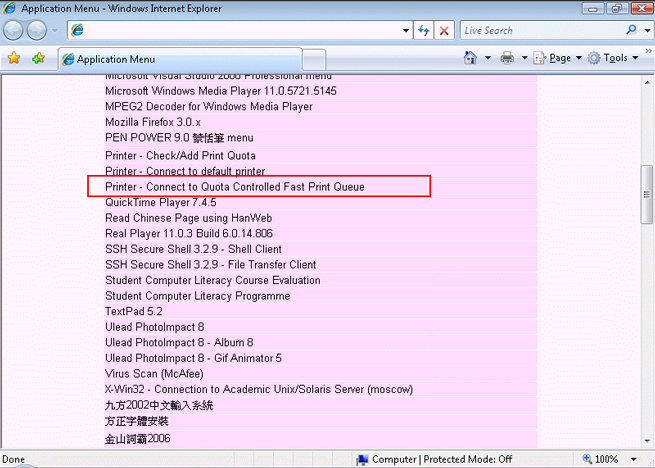Expand the zoom level dropdown arrow
The height and width of the screenshot is (468, 655).
click(633, 460)
